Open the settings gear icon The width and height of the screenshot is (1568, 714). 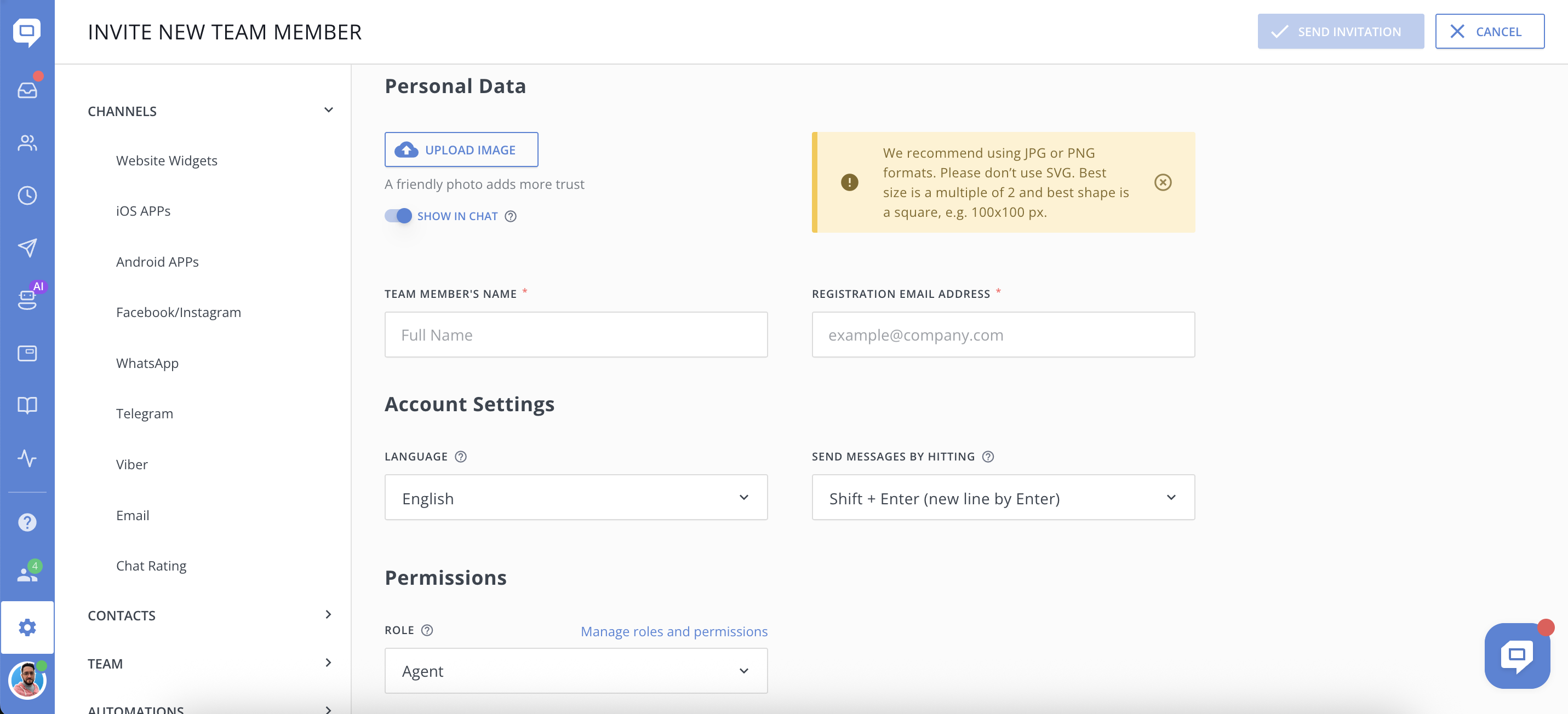[27, 627]
